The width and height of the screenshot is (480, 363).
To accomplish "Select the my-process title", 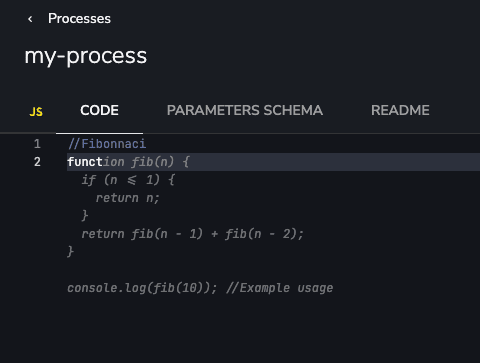I will pyautogui.click(x=86, y=56).
